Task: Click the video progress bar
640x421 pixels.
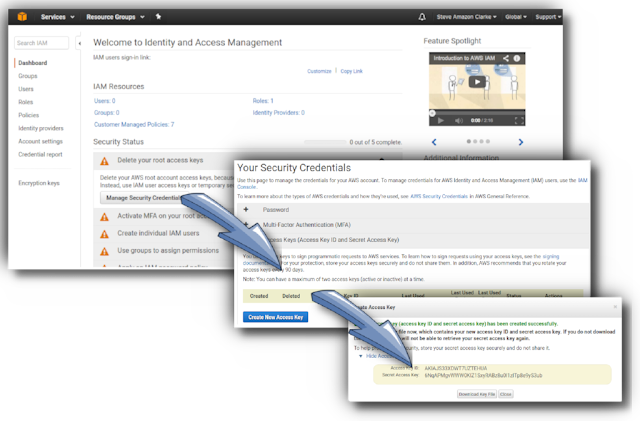Action: [x=477, y=113]
